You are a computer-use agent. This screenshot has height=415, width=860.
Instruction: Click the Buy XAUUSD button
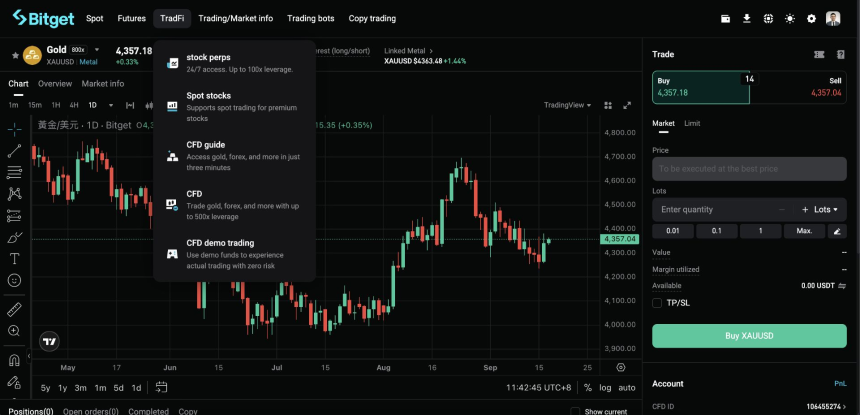pyautogui.click(x=749, y=336)
